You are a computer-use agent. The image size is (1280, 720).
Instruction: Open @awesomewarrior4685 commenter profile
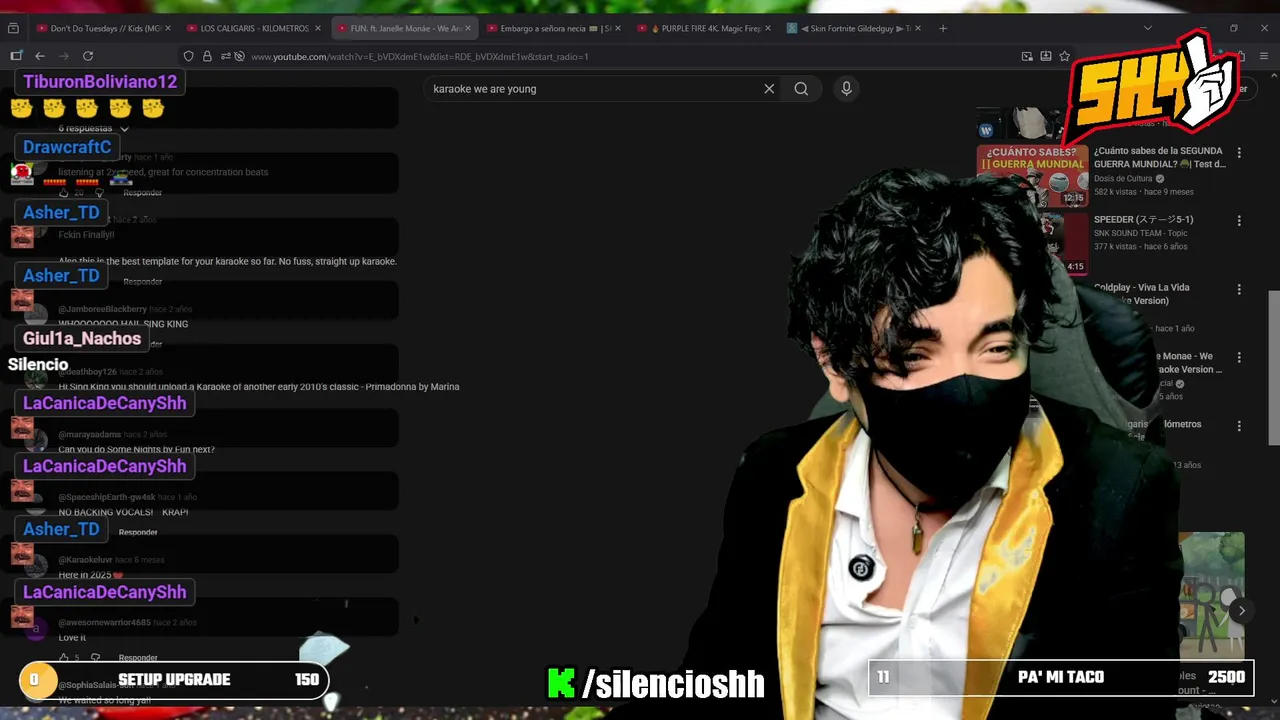[104, 622]
